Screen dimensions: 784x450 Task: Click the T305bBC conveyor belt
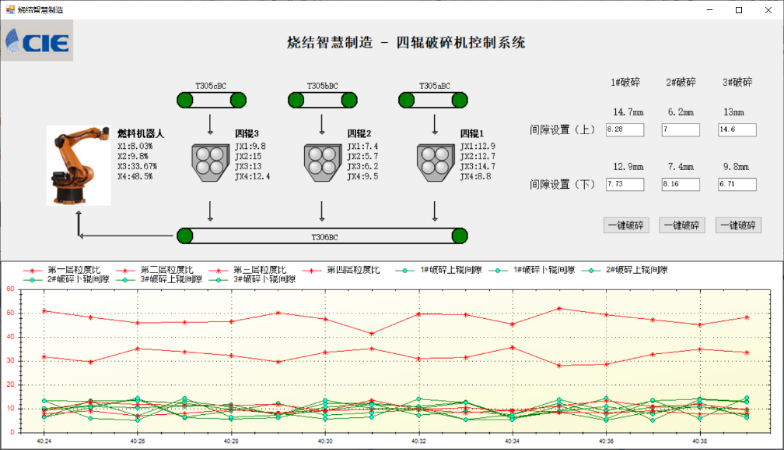322,100
